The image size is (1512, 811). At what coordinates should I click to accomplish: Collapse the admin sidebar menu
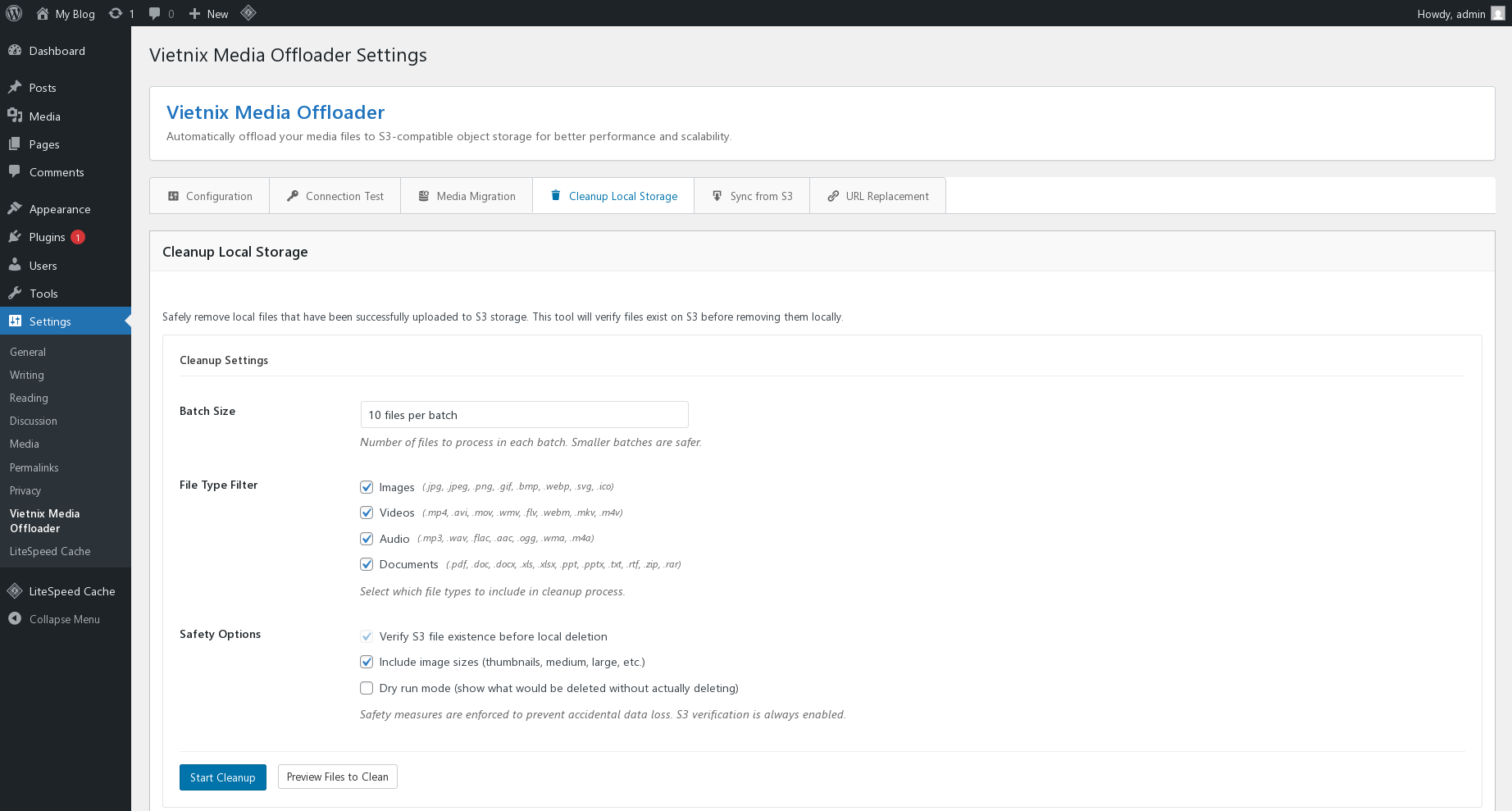[14, 619]
